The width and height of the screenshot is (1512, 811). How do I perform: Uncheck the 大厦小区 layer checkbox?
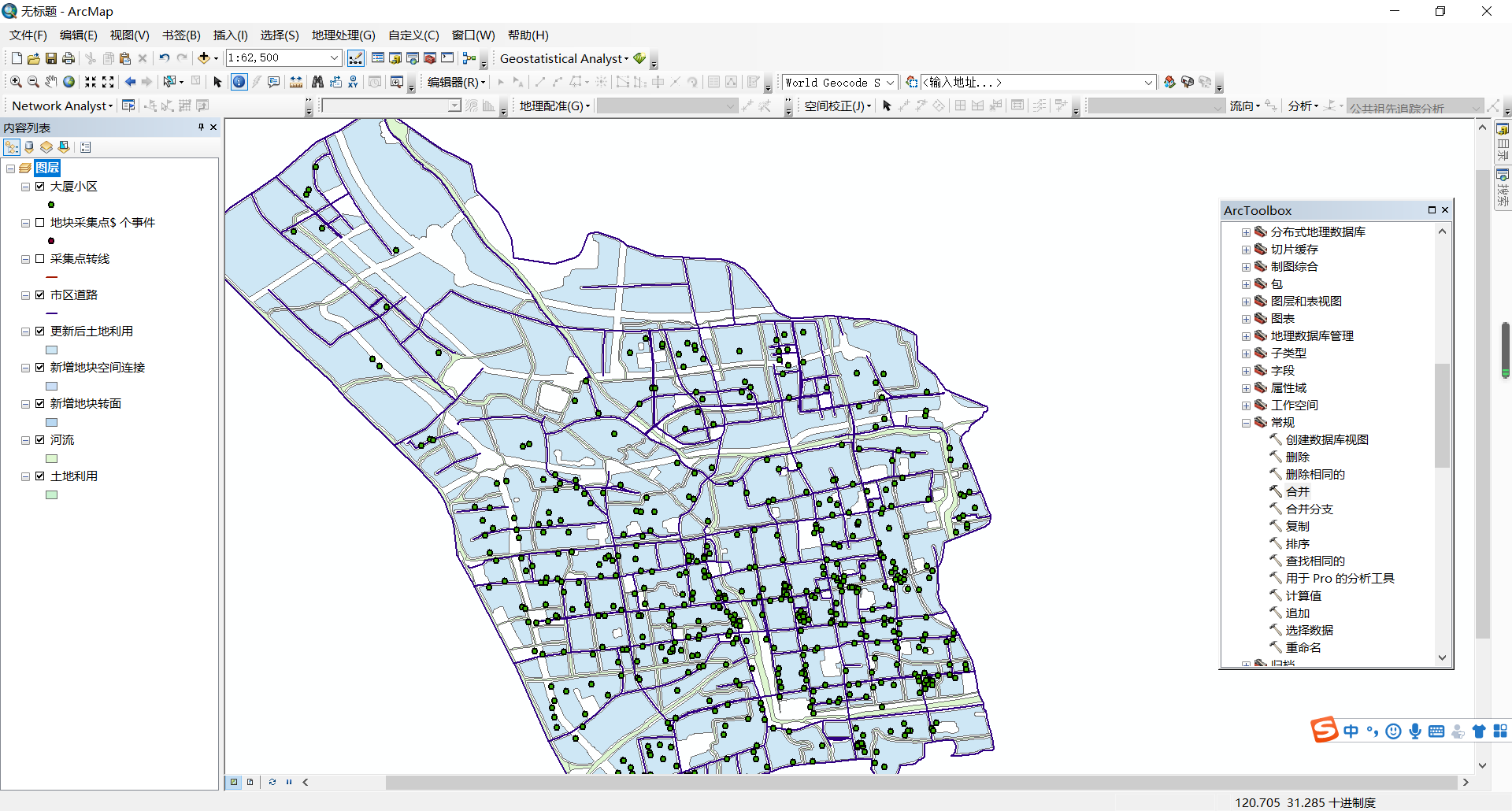point(39,187)
